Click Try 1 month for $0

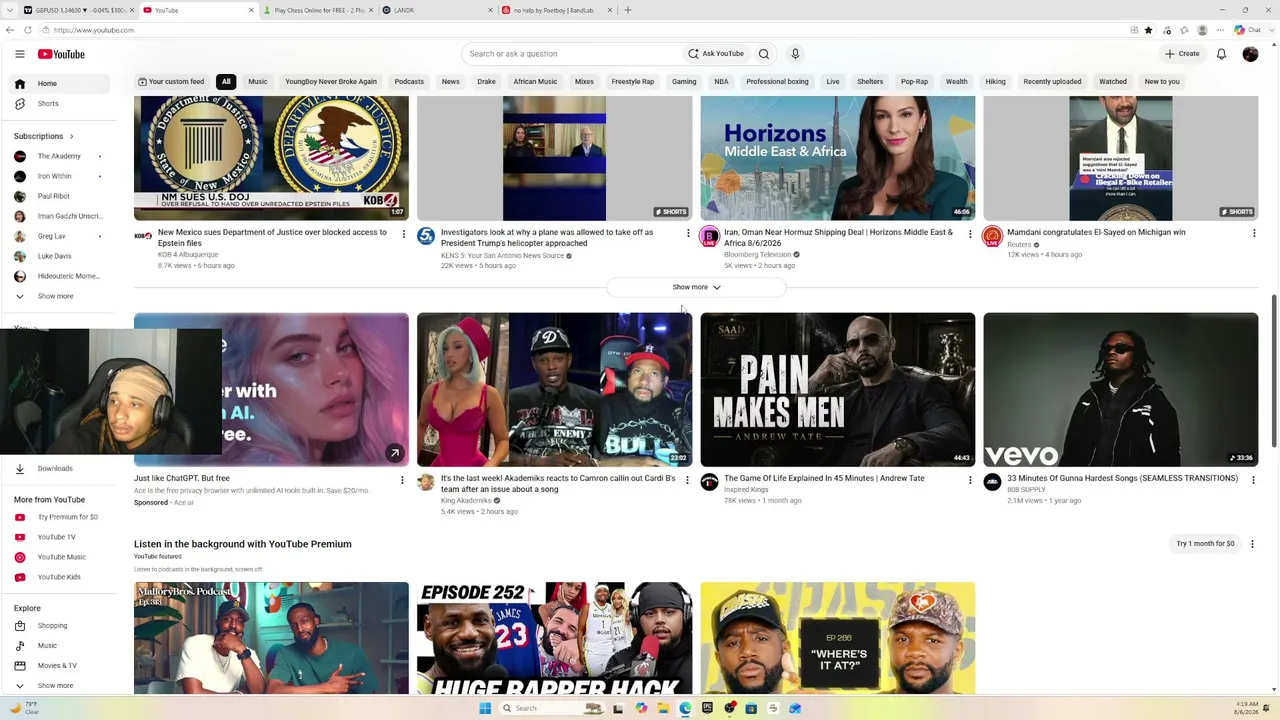pyautogui.click(x=1205, y=544)
